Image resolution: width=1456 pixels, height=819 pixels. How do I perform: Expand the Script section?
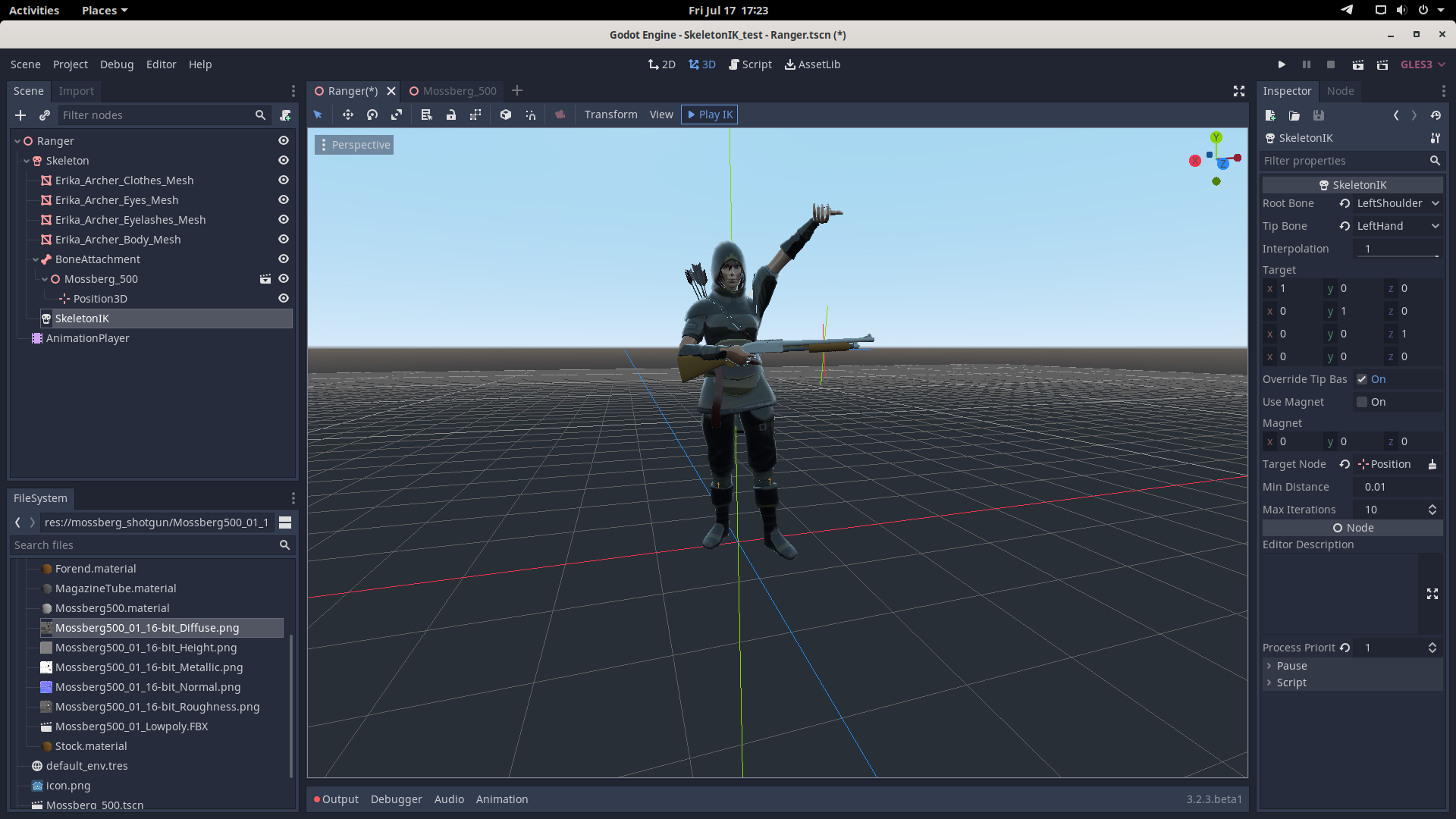pos(1352,682)
